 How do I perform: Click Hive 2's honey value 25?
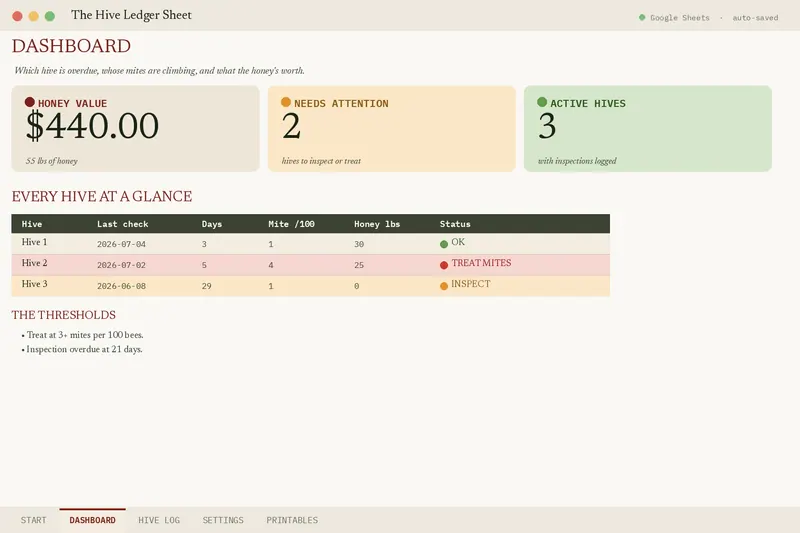click(359, 265)
